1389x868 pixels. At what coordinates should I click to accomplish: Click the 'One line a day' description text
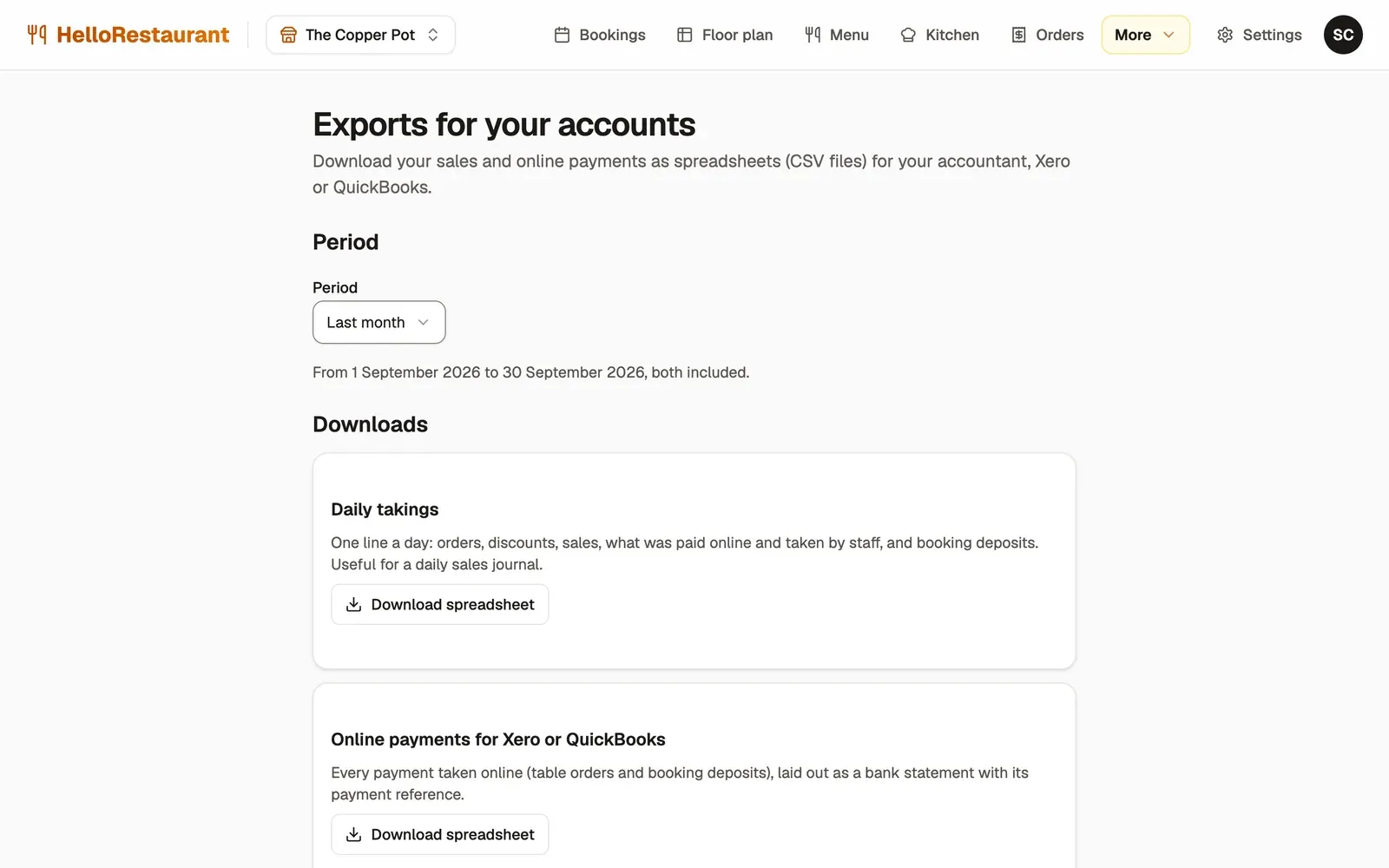click(x=684, y=554)
